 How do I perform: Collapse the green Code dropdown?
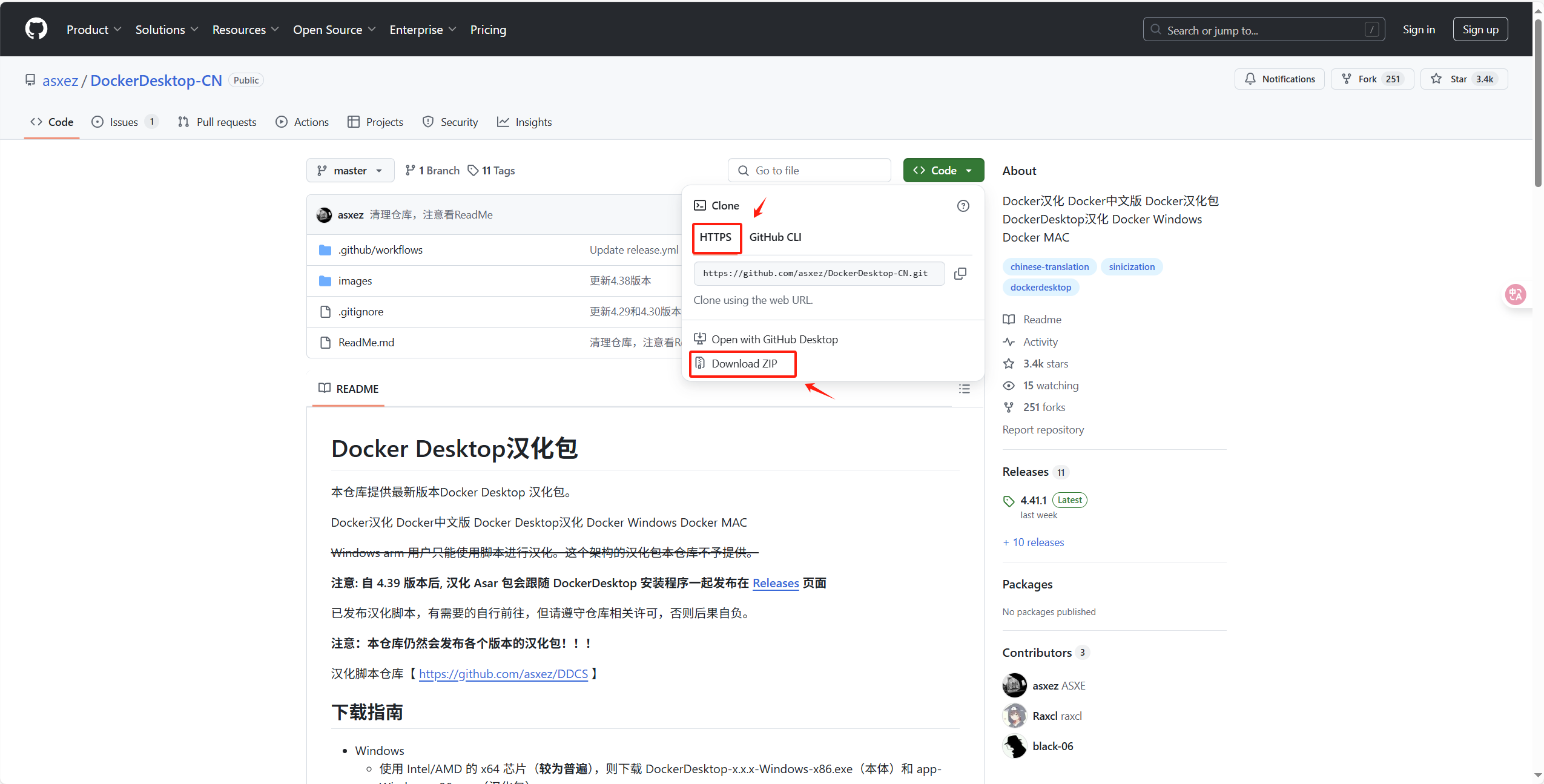[943, 171]
